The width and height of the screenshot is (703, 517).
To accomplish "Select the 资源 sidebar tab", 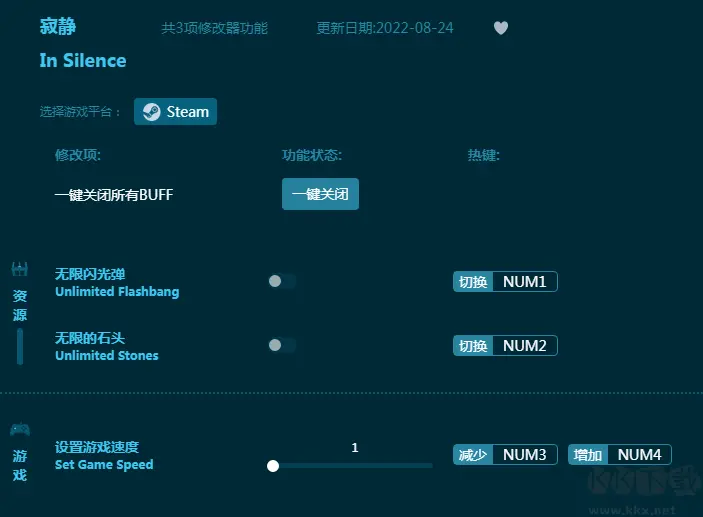I will 20,305.
